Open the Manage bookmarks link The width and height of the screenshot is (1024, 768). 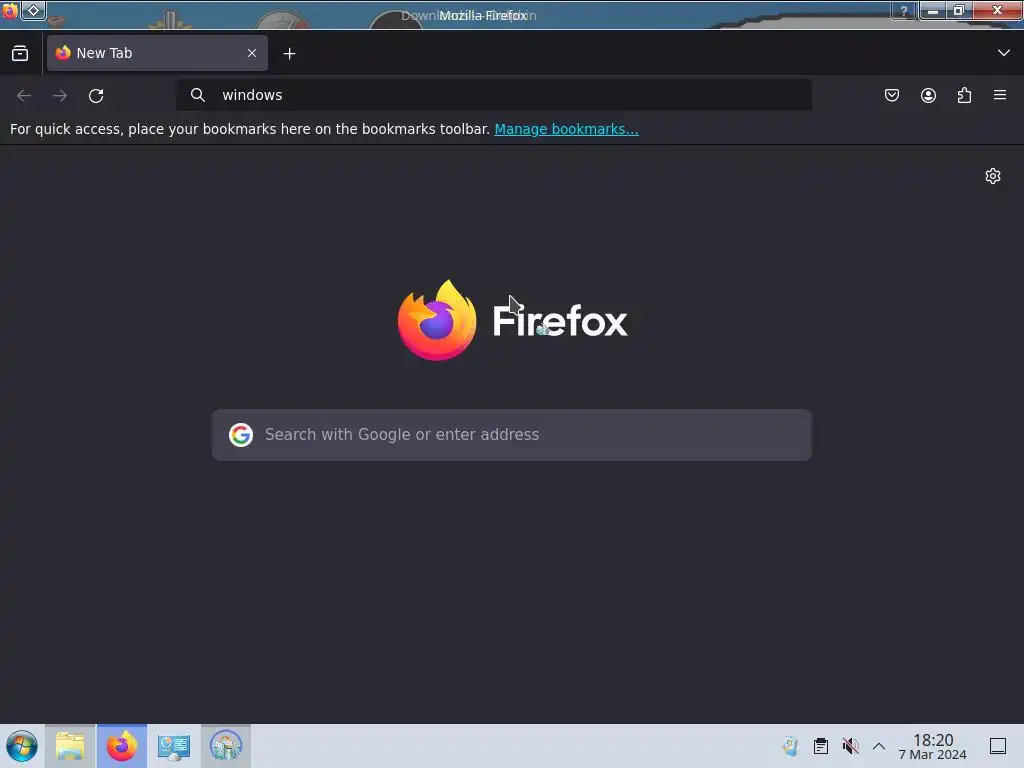(x=566, y=129)
